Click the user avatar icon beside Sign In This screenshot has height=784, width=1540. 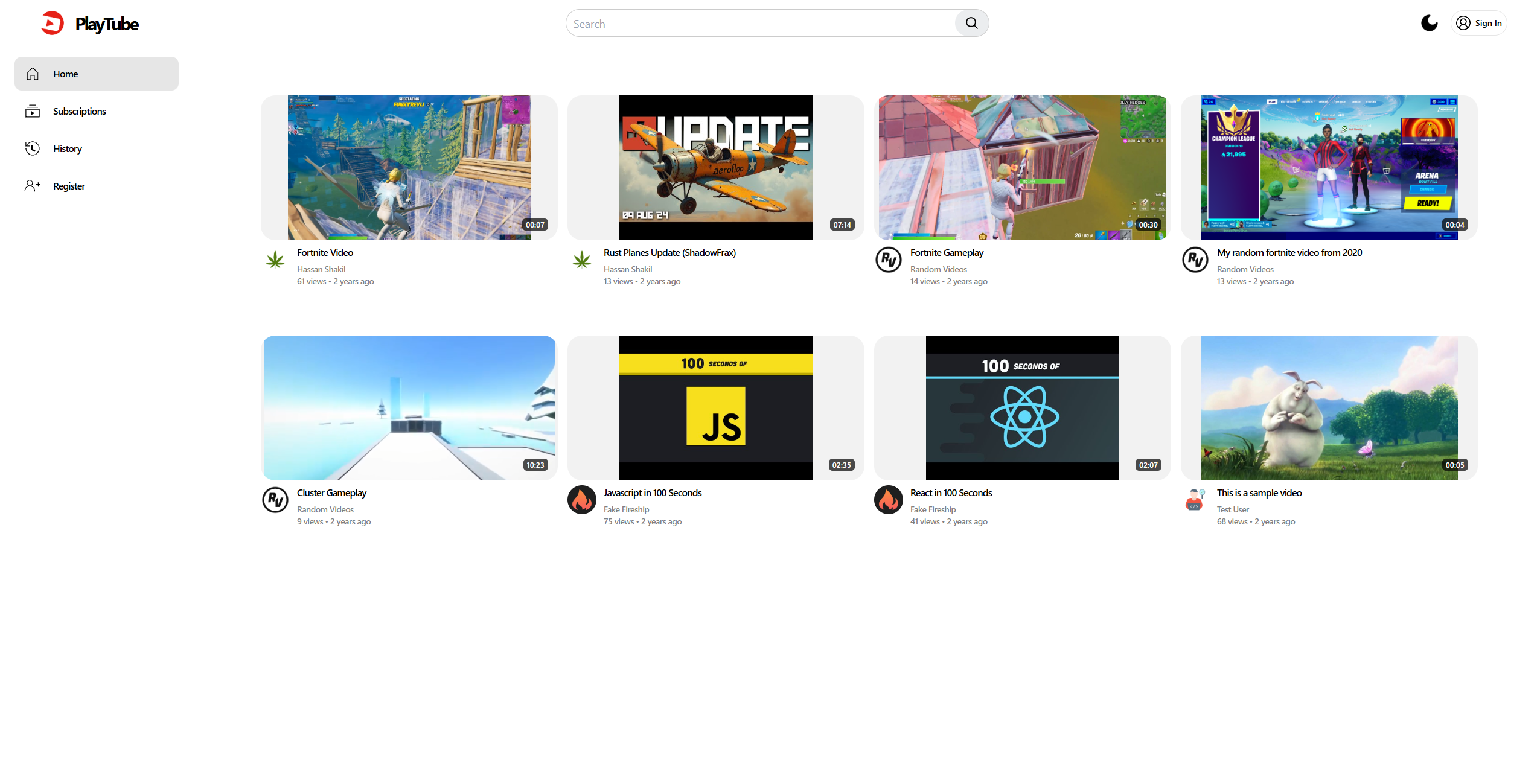pos(1463,23)
